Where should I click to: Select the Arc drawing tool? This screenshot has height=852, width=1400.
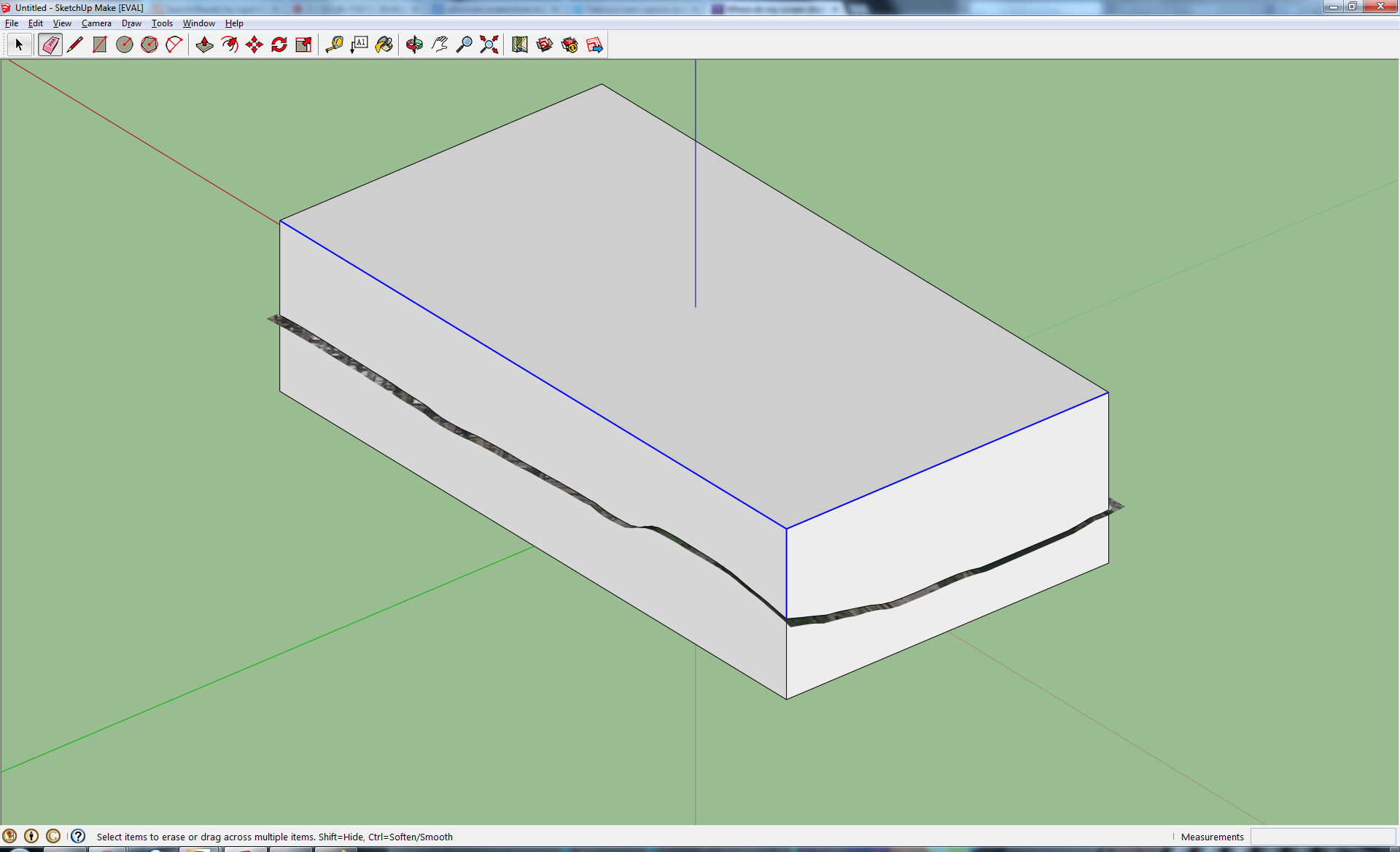tap(174, 45)
